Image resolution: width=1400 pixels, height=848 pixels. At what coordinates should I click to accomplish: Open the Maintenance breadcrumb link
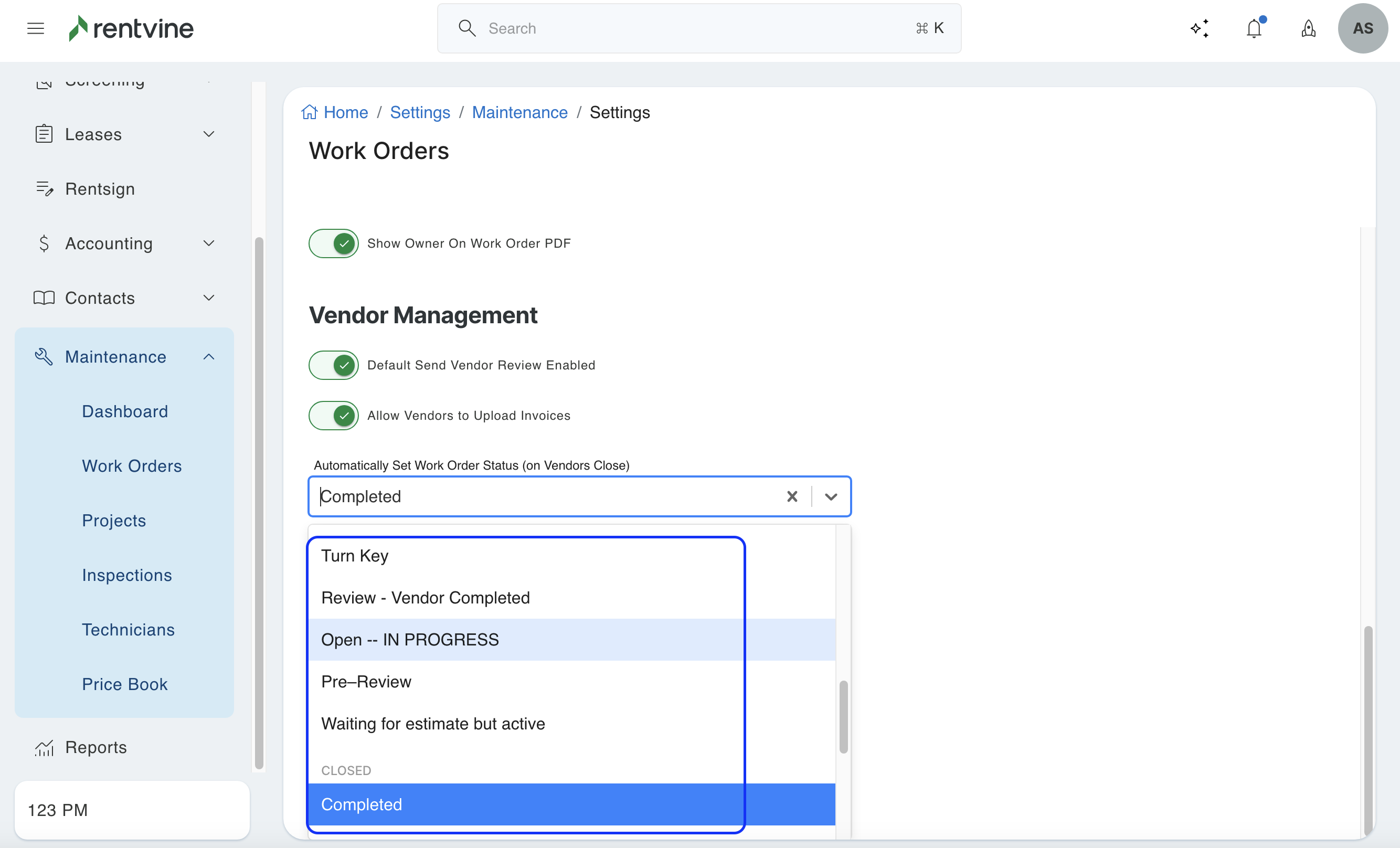(519, 112)
